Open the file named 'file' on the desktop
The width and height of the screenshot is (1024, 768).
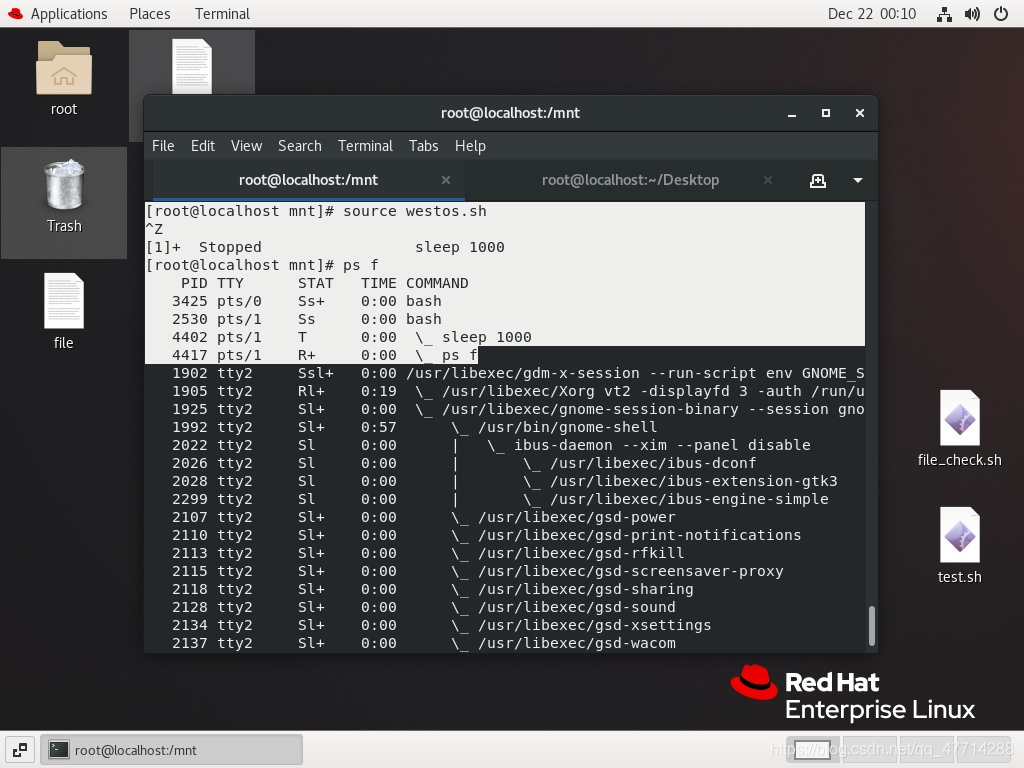[63, 300]
